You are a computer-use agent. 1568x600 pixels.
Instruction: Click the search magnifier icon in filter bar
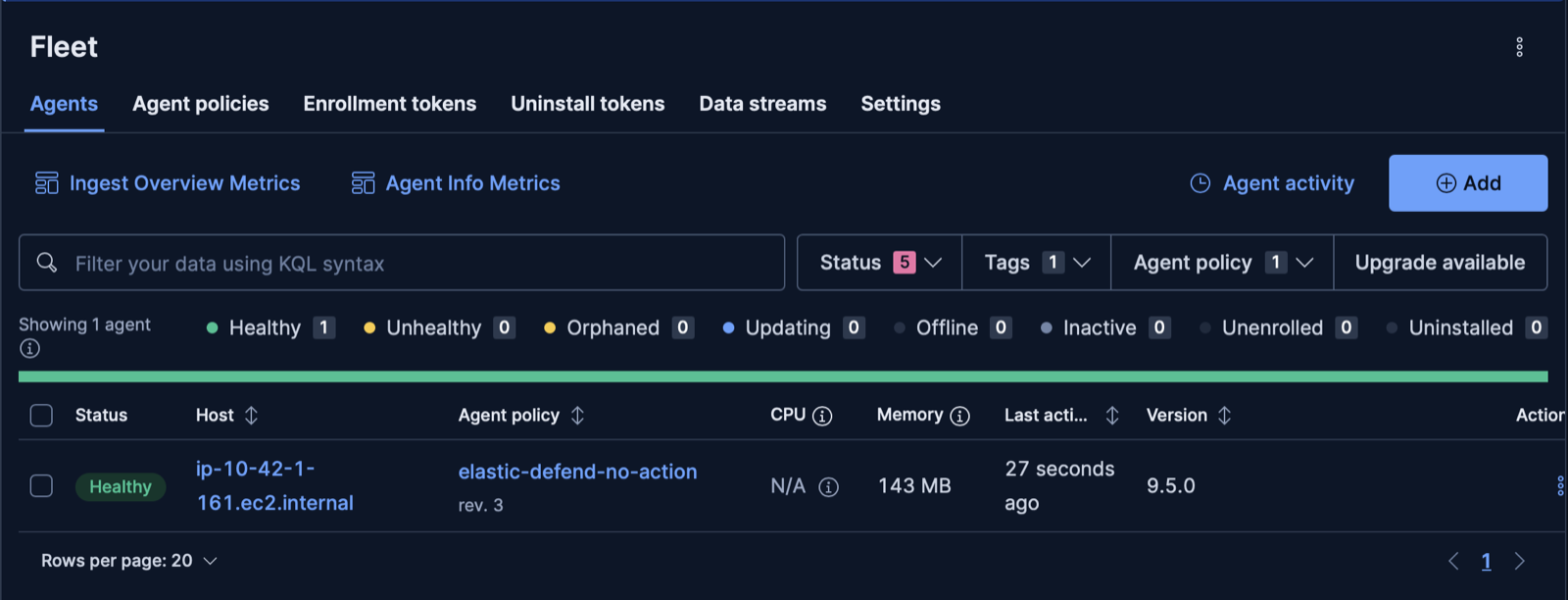click(x=47, y=263)
